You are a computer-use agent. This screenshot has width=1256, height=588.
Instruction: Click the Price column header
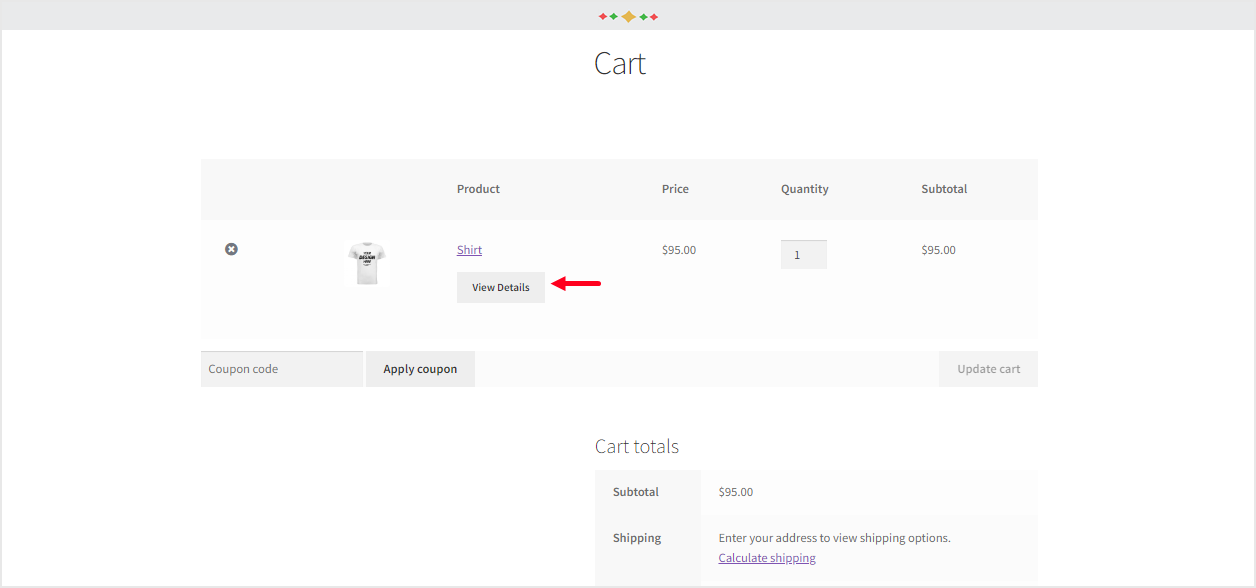675,188
